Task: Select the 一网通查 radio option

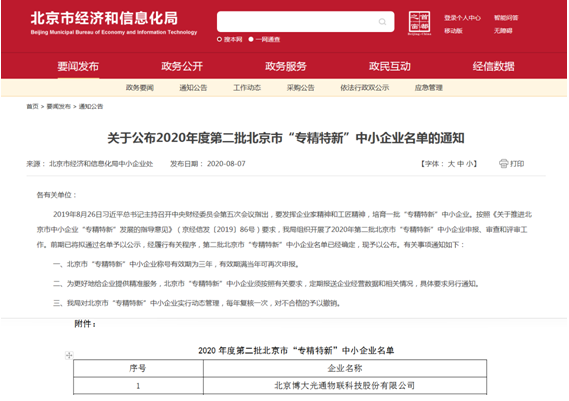Action: [x=251, y=39]
